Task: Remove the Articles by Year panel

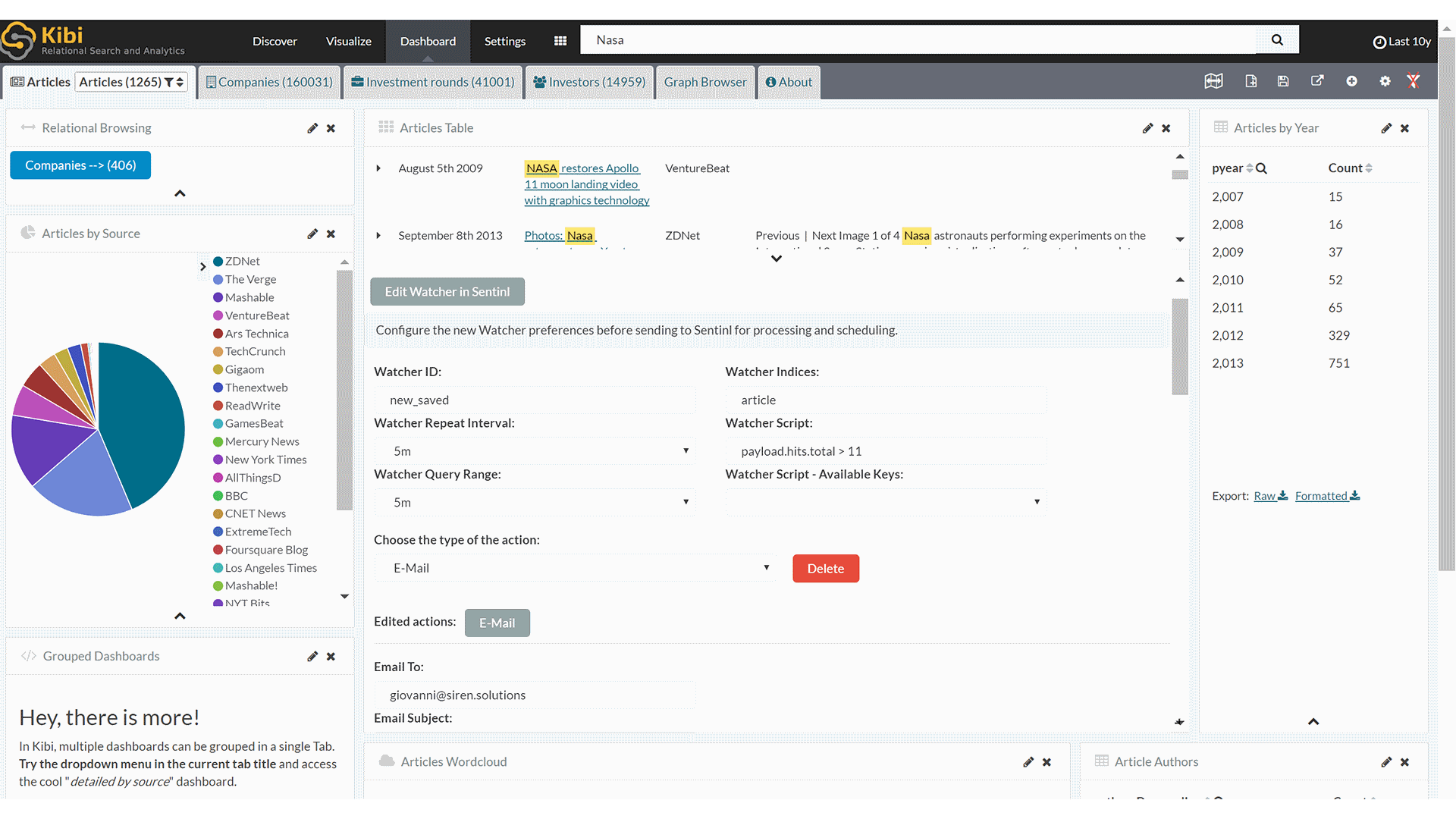Action: click(1404, 128)
